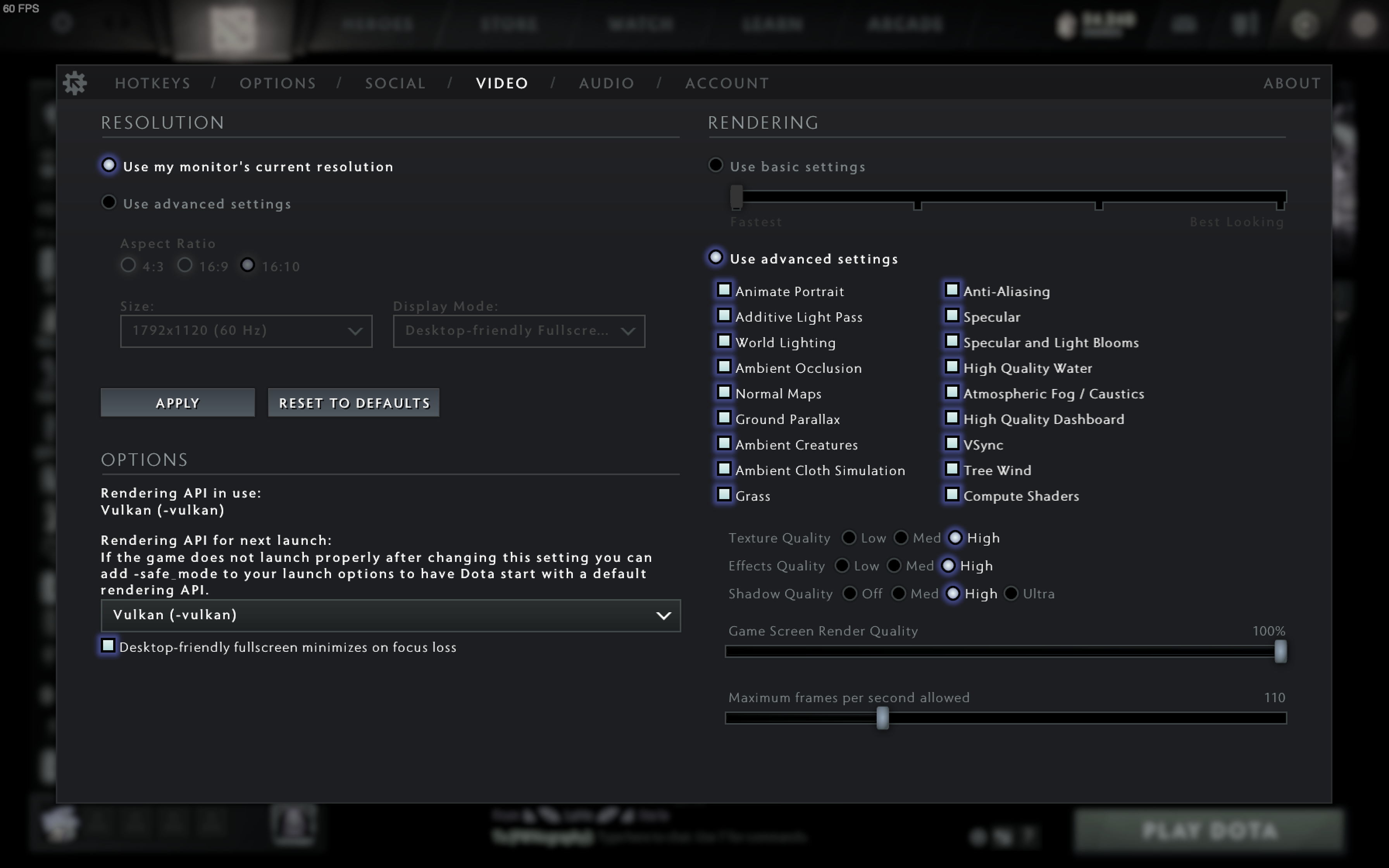This screenshot has width=1389, height=868.
Task: Click the VIDEO tab in settings
Action: point(501,83)
